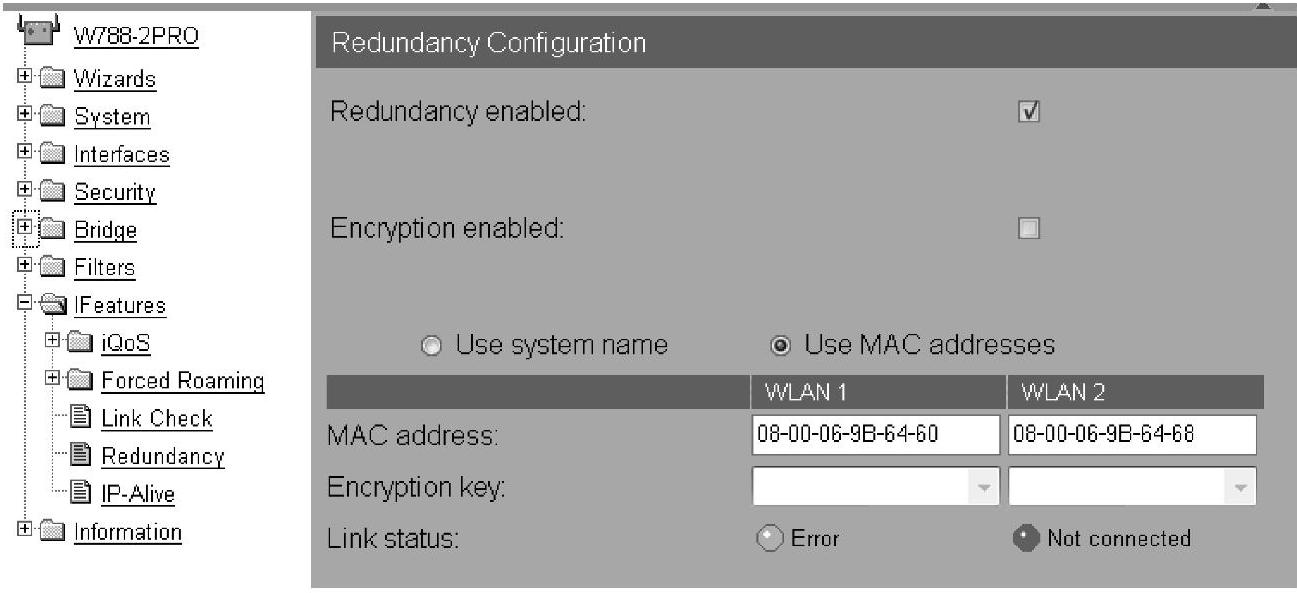Image resolution: width=1297 pixels, height=593 pixels.
Task: Click the W788-2PRO device icon
Action: click(x=37, y=32)
